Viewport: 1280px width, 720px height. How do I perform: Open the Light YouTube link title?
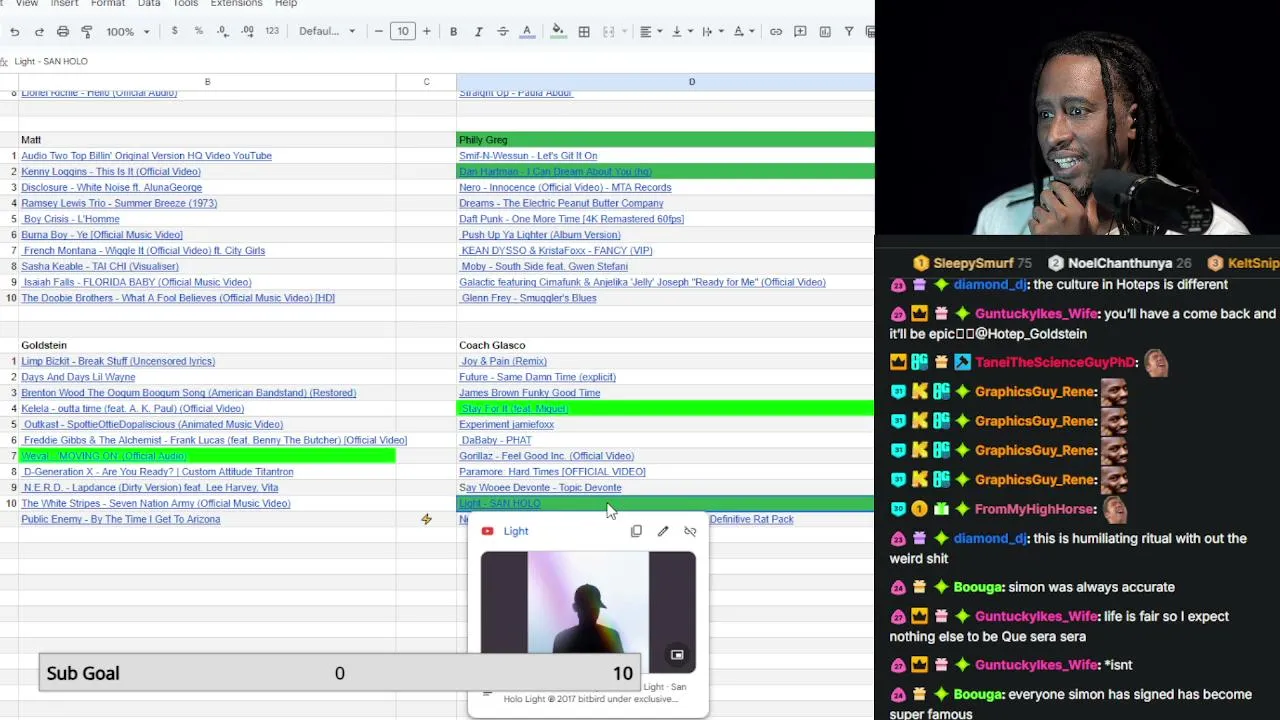(x=516, y=531)
